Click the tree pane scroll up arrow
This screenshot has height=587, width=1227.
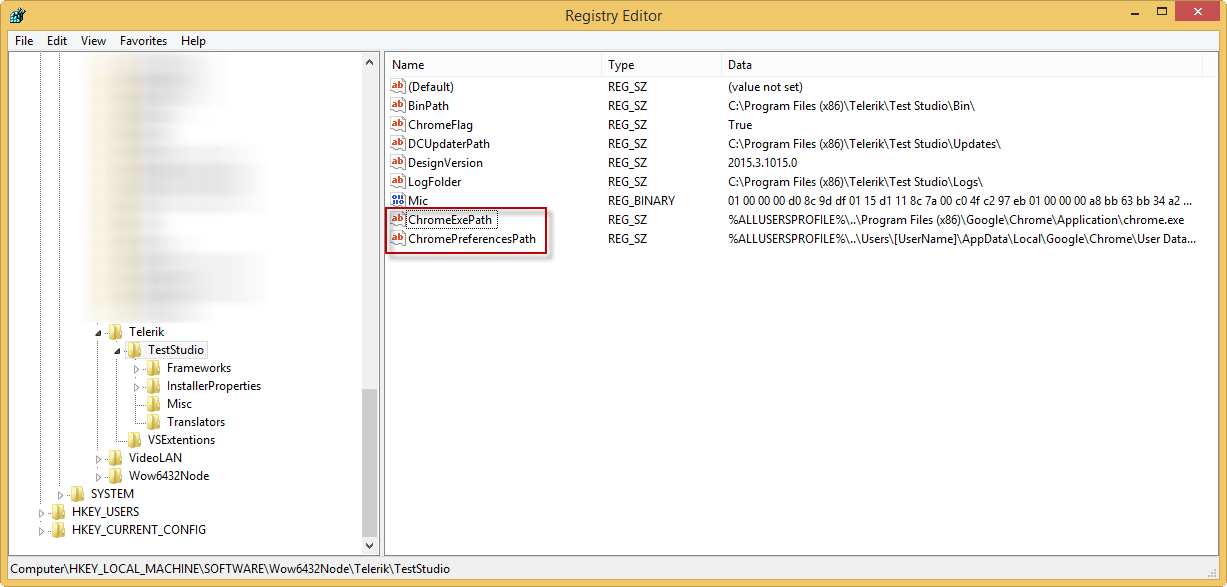point(370,63)
